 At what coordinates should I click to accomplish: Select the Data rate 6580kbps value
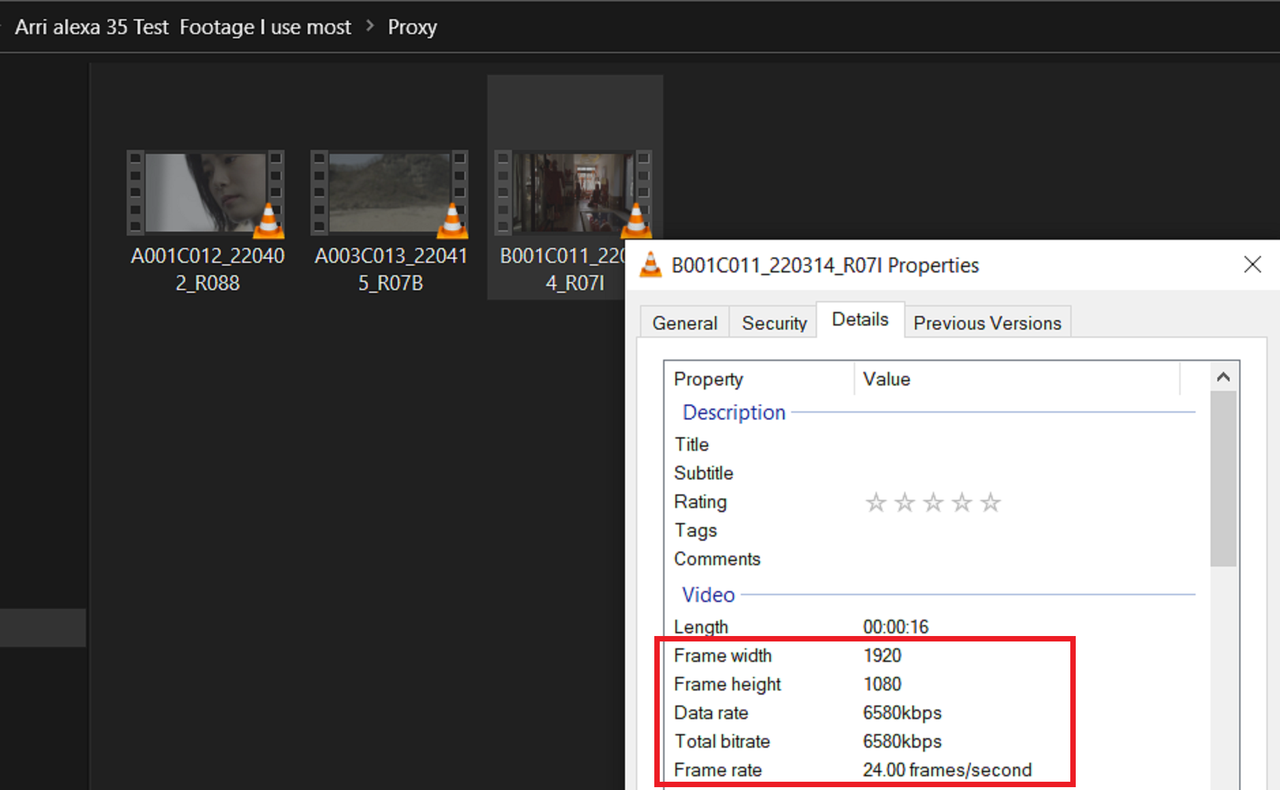(x=902, y=713)
